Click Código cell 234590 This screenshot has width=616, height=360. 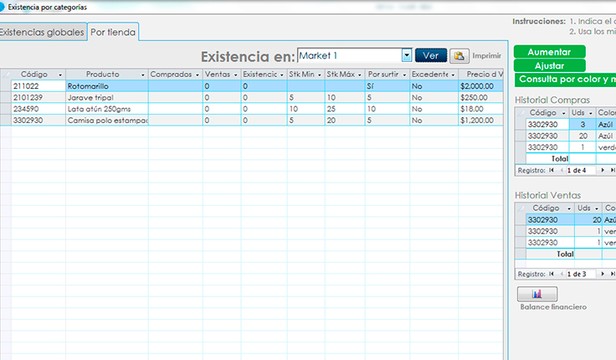[38, 109]
